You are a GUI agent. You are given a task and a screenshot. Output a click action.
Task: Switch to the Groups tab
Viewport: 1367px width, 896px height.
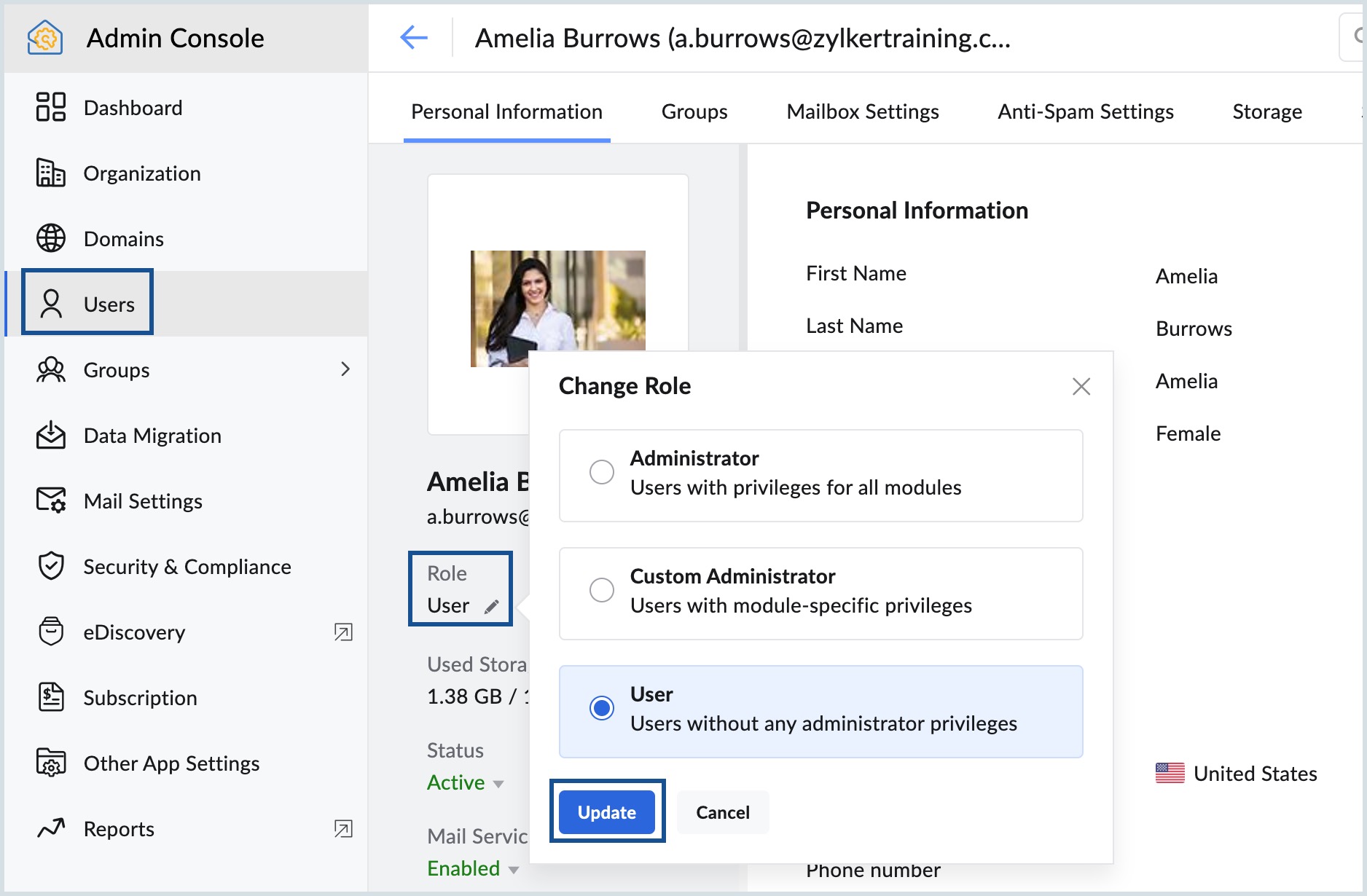tap(694, 111)
